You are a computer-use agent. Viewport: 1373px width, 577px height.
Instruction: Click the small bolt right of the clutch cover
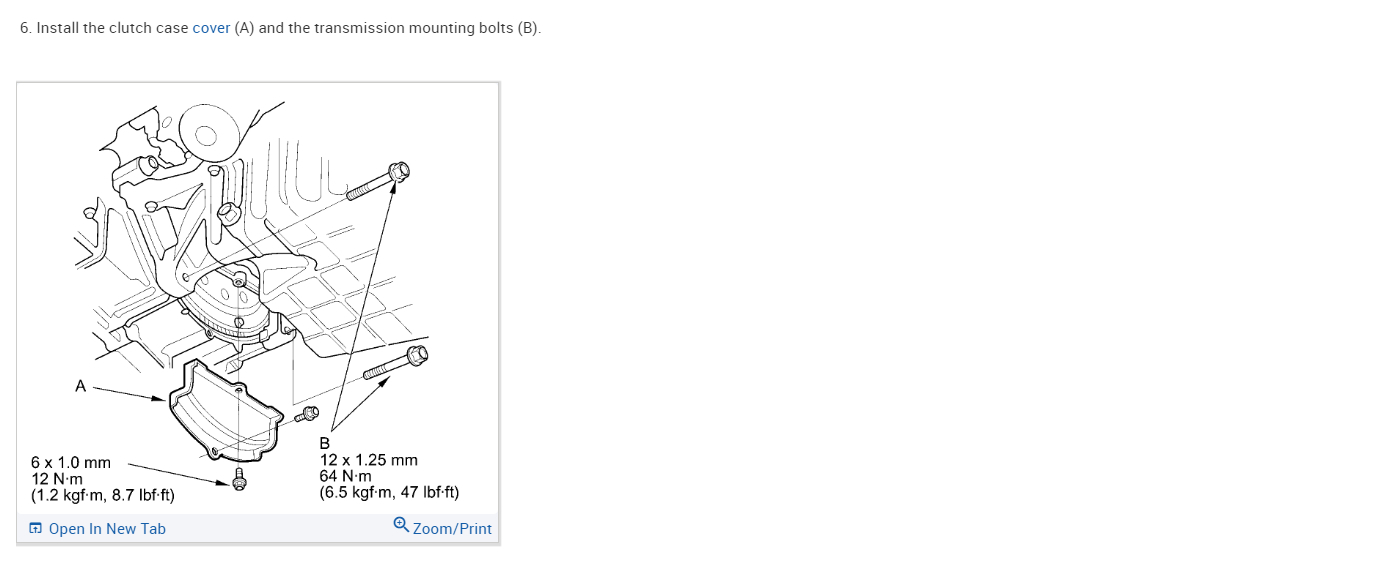point(307,414)
